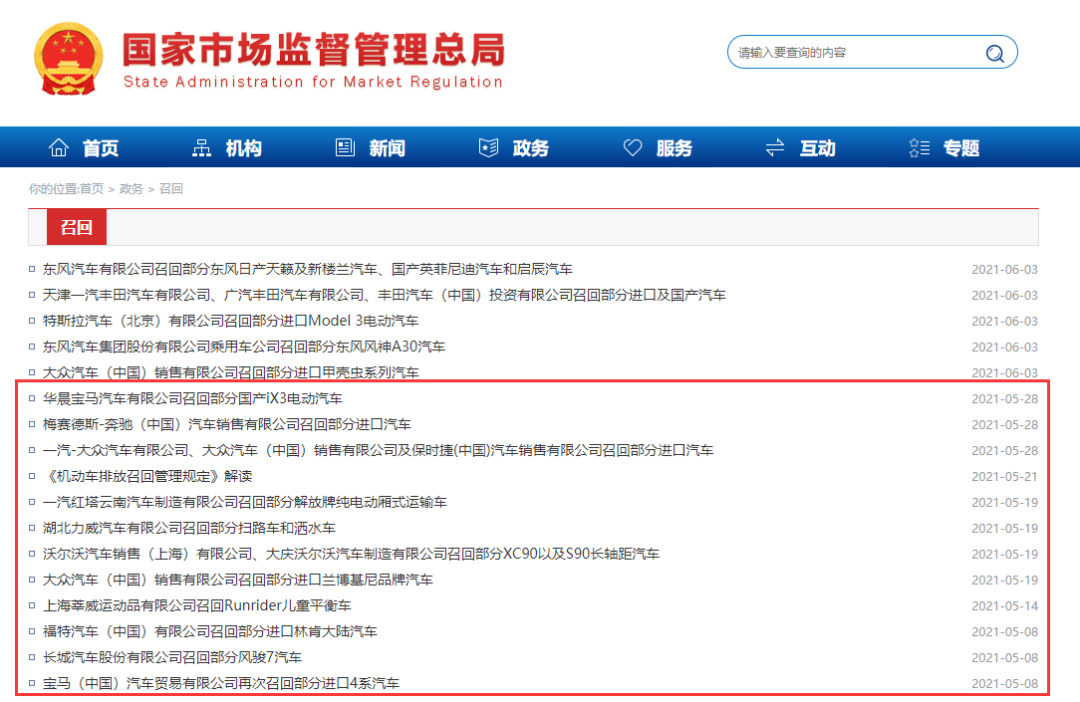Open the 华晨宝马 iX3 recall notice
The image size is (1080, 702).
click(x=192, y=399)
